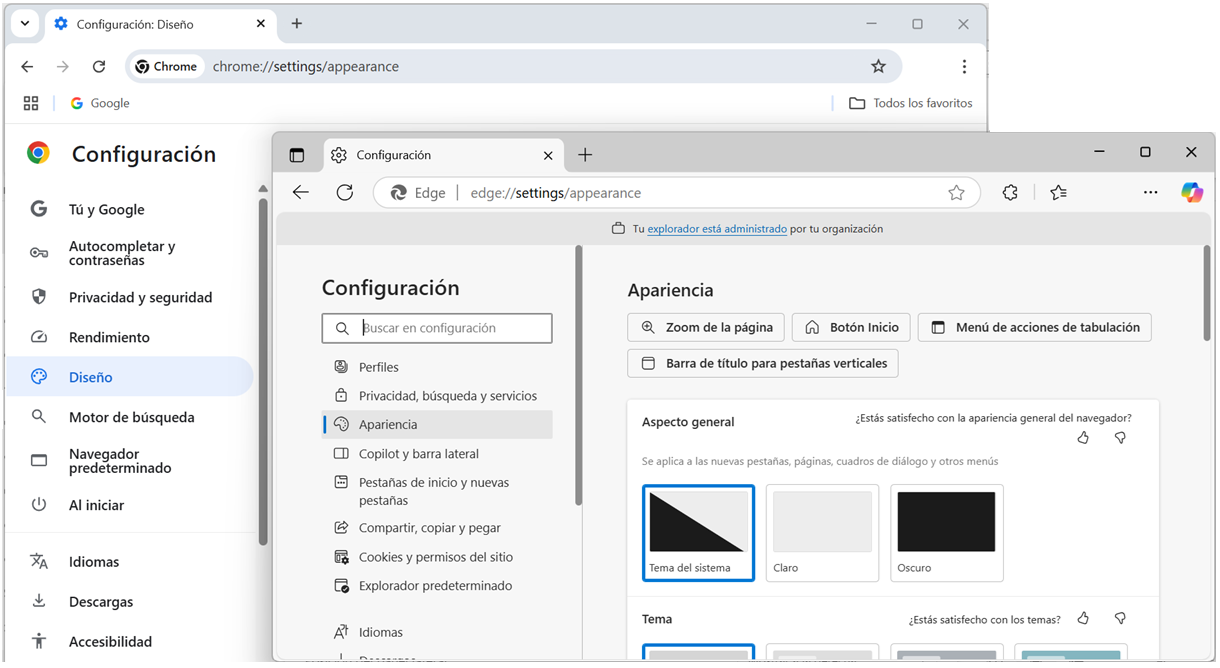Open the Edge favorites list icon
Image resolution: width=1220 pixels, height=668 pixels.
tap(1057, 192)
